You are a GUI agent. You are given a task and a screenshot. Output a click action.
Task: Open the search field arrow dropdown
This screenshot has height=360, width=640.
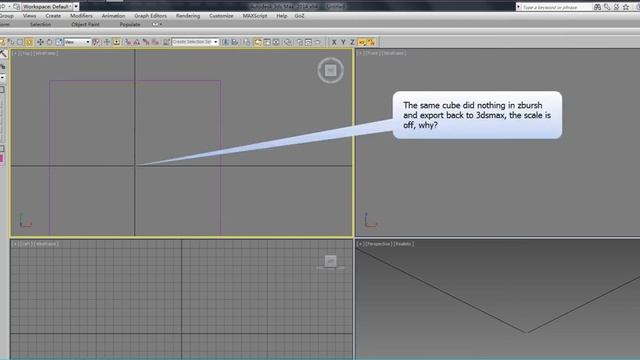(x=518, y=7)
